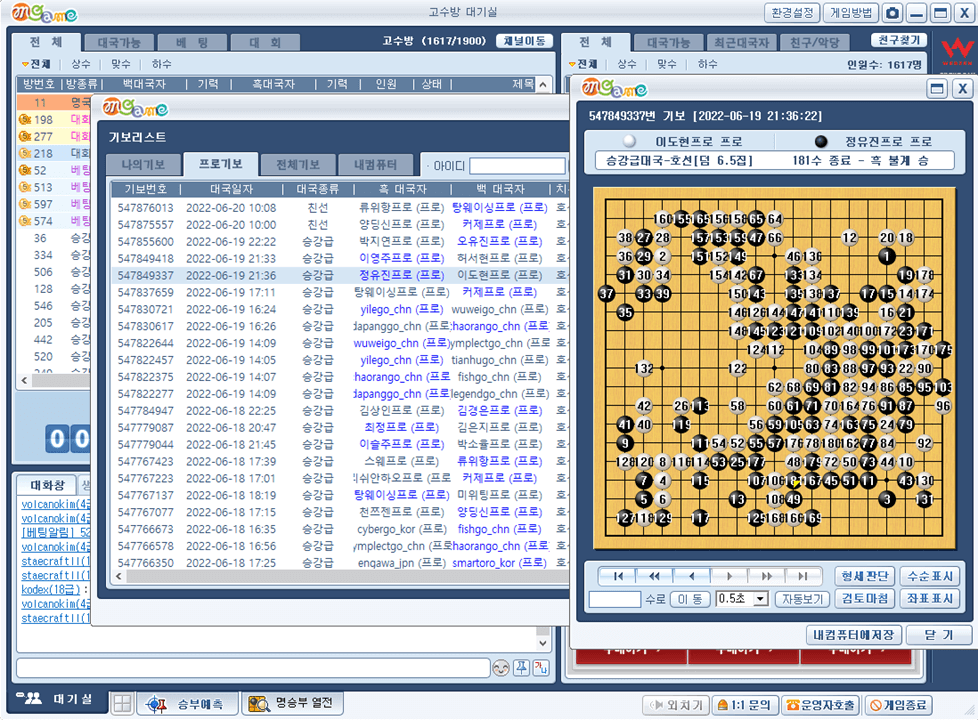Switch to the 전체기보 tab
The image size is (978, 720).
tap(298, 165)
